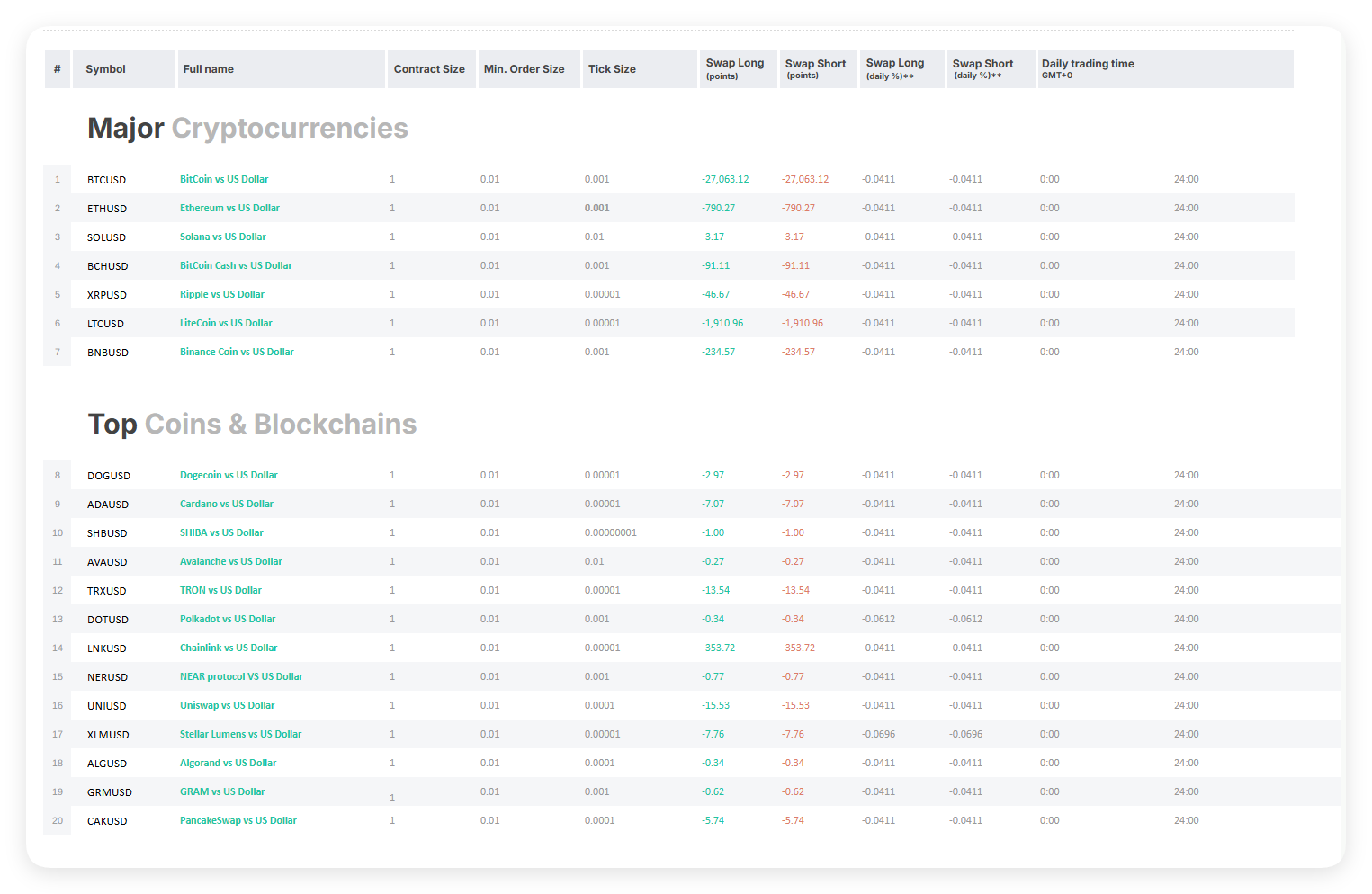Open the PancakeSwap vs US Dollar link

[238, 820]
